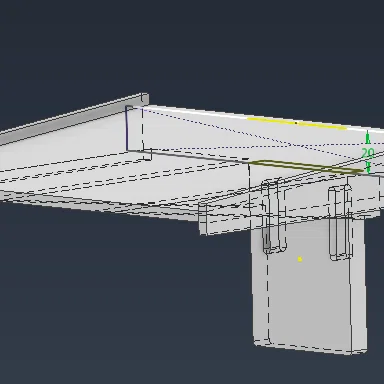Screen dimensions: 384x384
Task: Select the yellow sketch point on the bracket
Action: pos(300,259)
